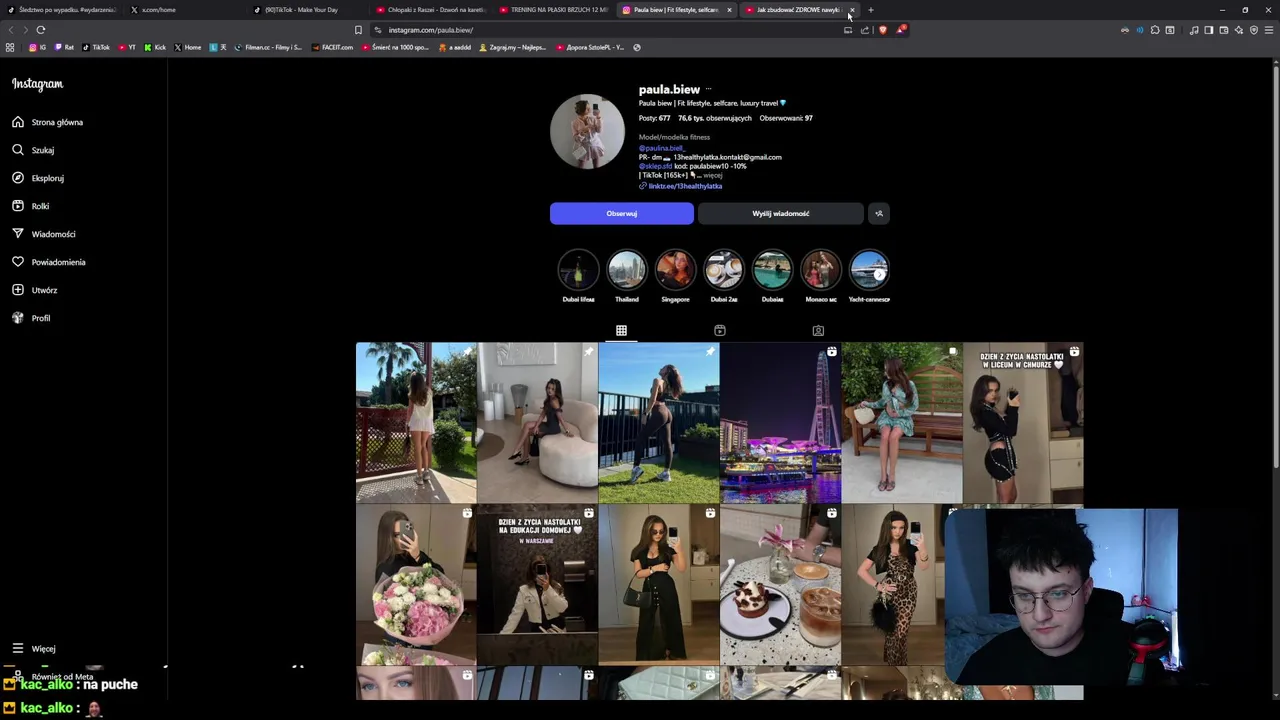
Task: Open @sklep.sfd mention link
Action: click(656, 166)
